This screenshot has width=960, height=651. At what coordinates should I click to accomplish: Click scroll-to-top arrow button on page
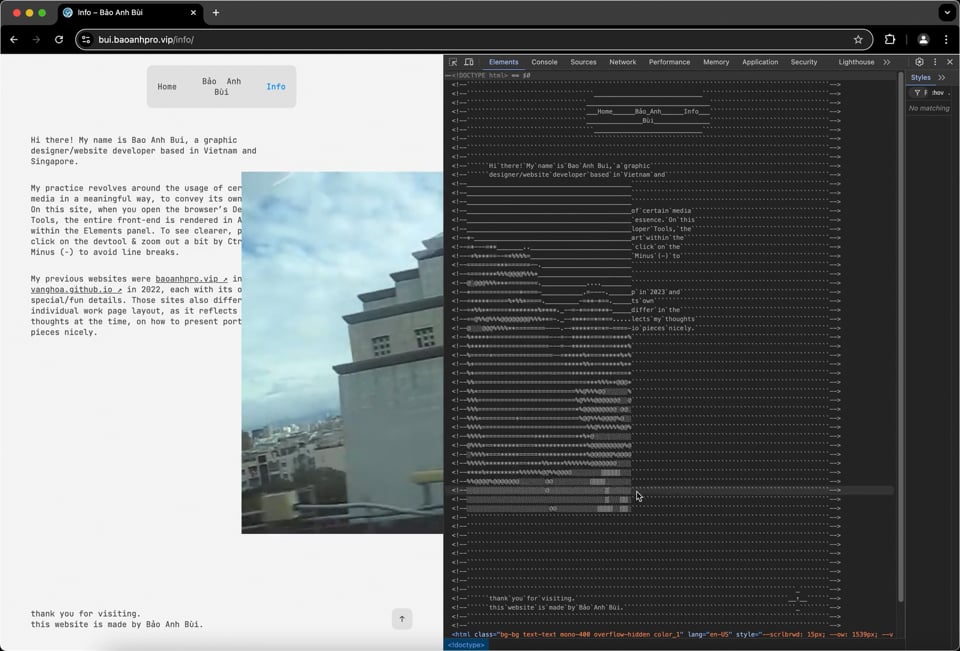click(402, 619)
